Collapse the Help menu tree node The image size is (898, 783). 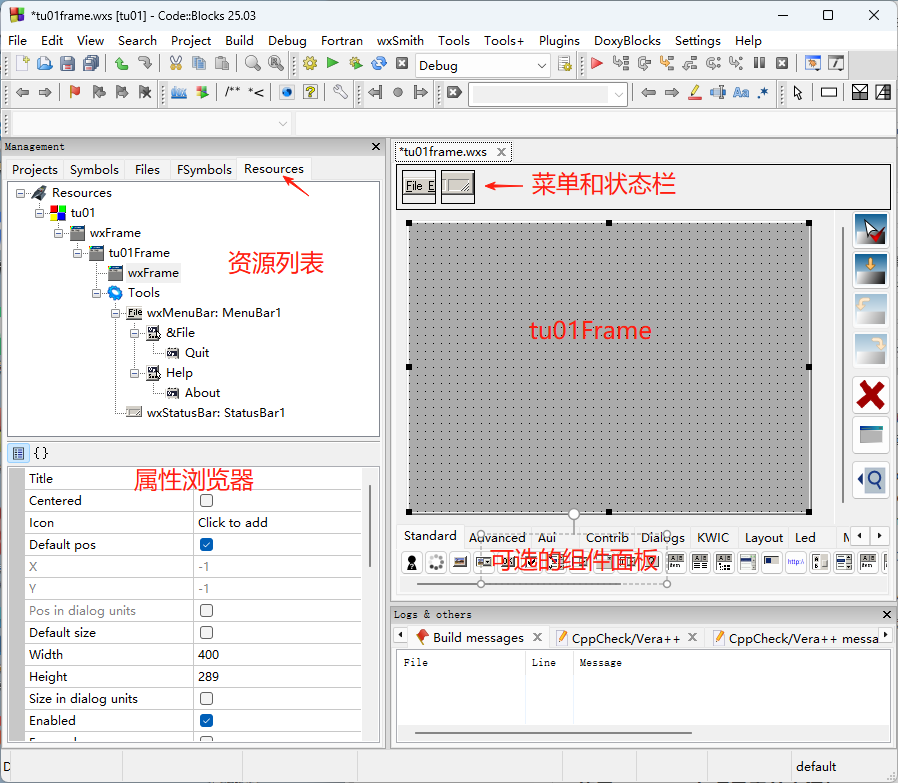pyautogui.click(x=134, y=373)
